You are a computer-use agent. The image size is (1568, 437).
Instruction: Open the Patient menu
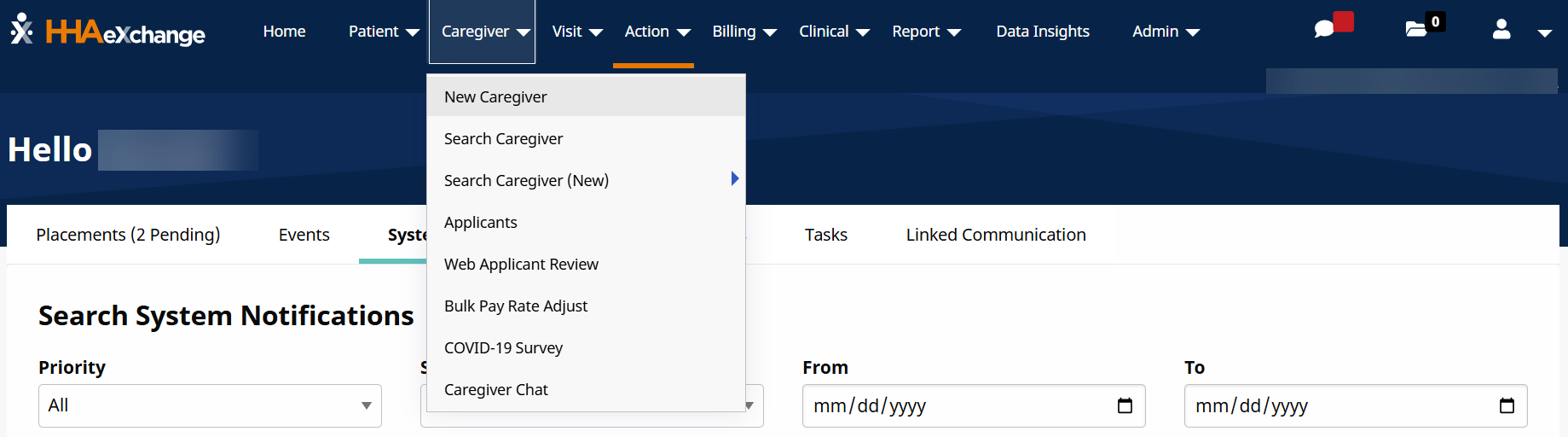tap(383, 32)
